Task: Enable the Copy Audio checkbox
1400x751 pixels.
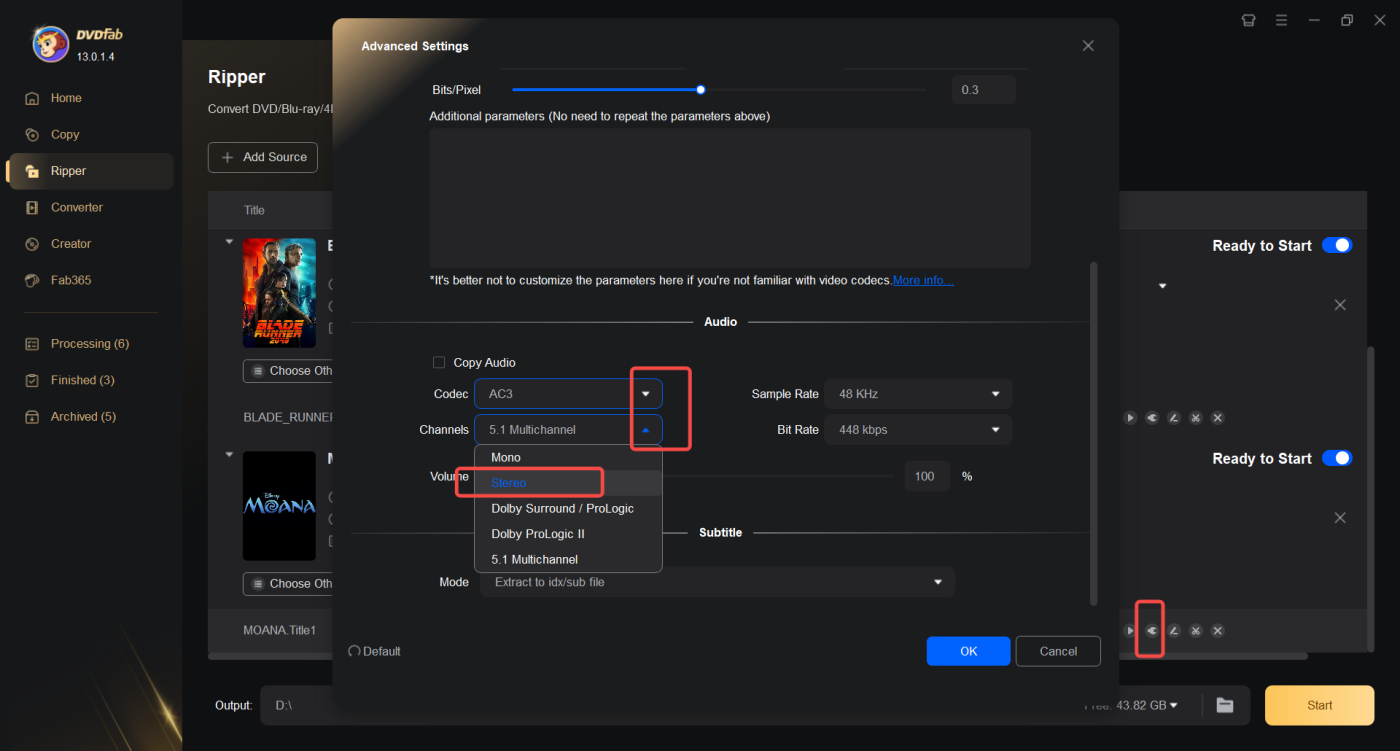Action: [438, 362]
